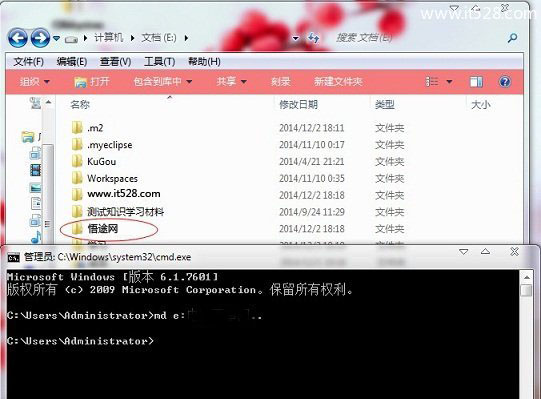Click the Workspaces folder icon
Image resolution: width=541 pixels, height=399 pixels.
(x=77, y=178)
